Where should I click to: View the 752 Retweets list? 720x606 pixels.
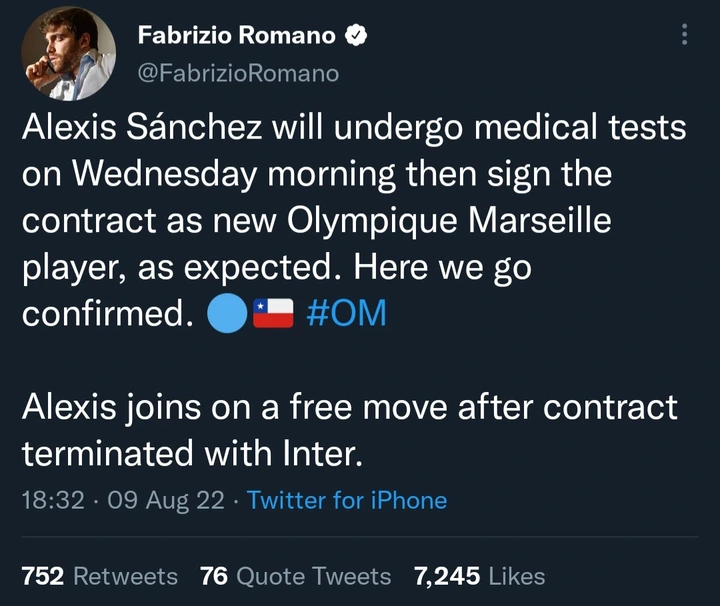pos(99,576)
